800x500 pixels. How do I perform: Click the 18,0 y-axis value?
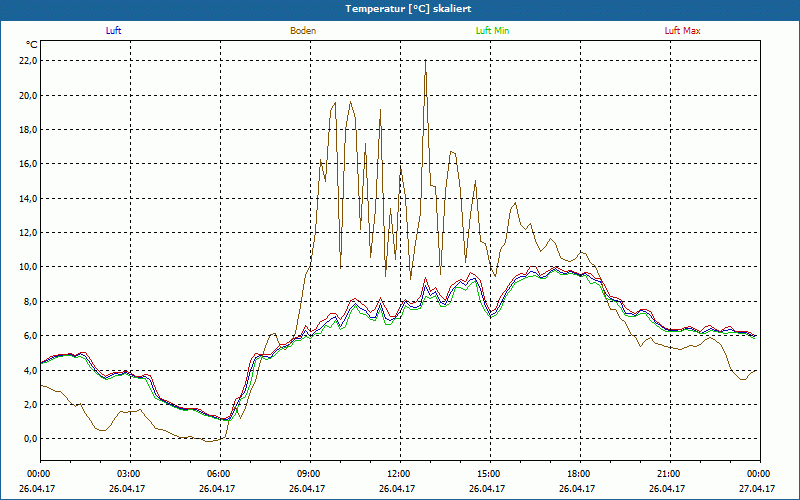click(x=29, y=130)
